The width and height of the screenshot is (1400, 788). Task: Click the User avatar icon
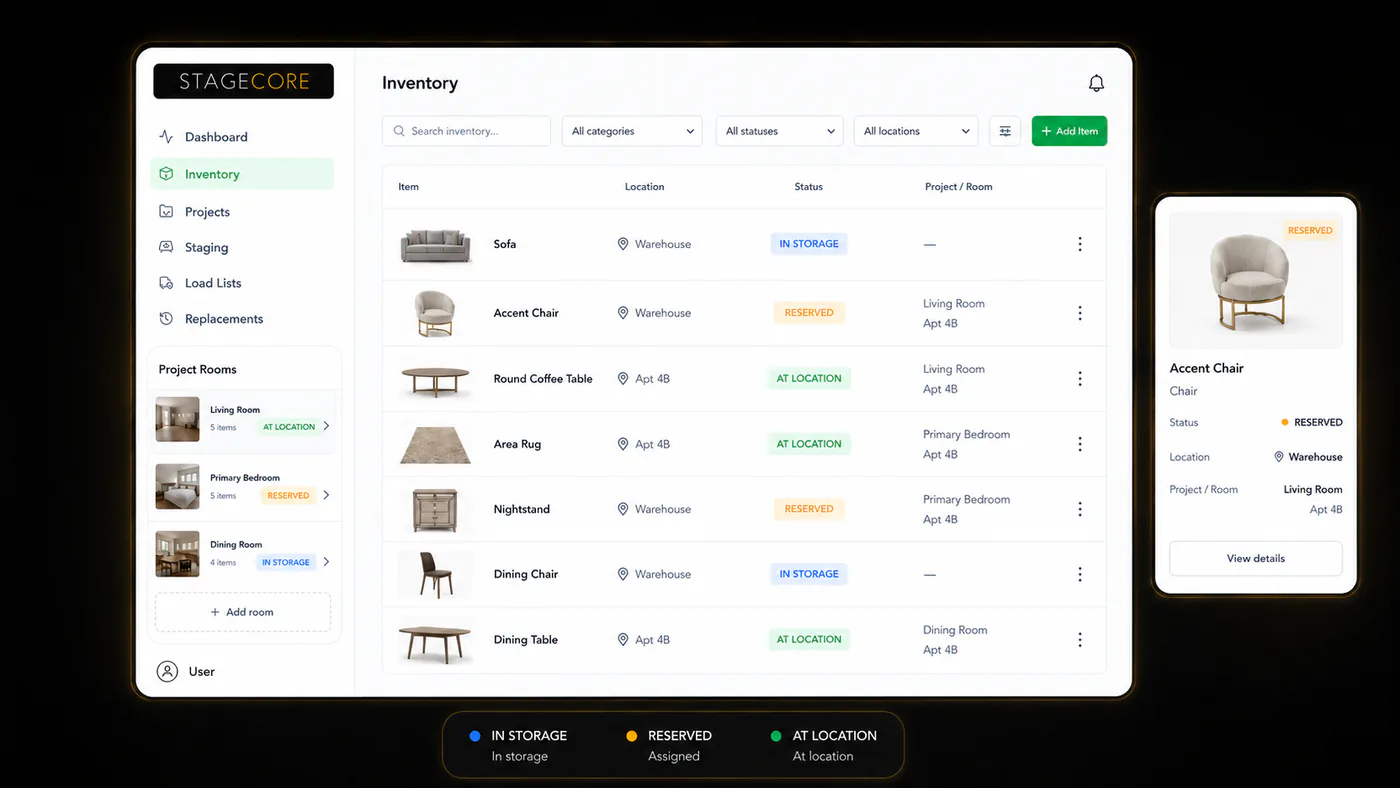pyautogui.click(x=167, y=672)
